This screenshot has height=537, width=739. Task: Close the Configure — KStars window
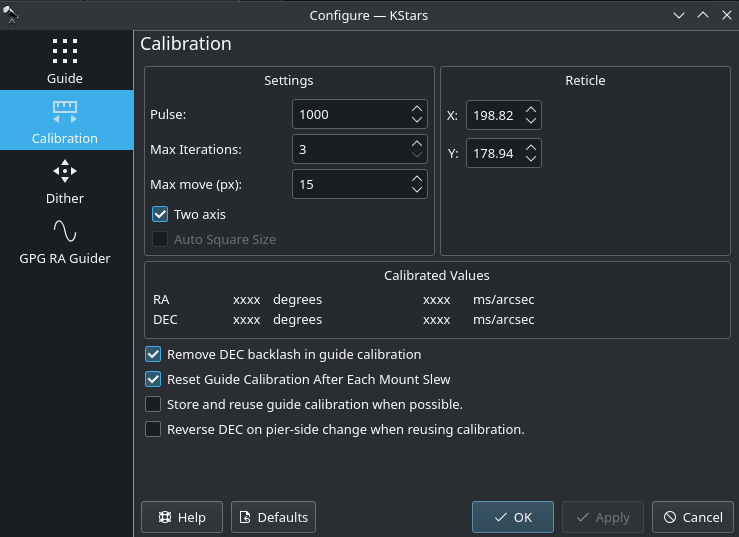[x=727, y=15]
